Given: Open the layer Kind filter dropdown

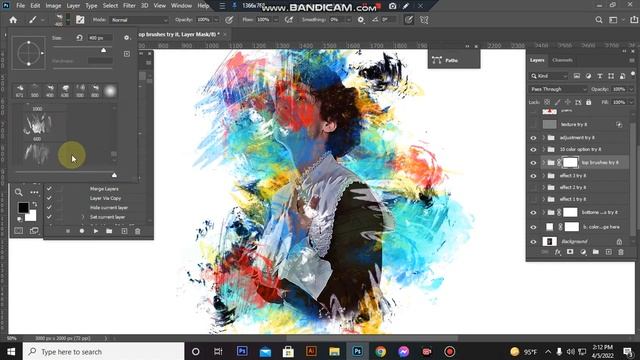Looking at the screenshot, I should click(549, 76).
